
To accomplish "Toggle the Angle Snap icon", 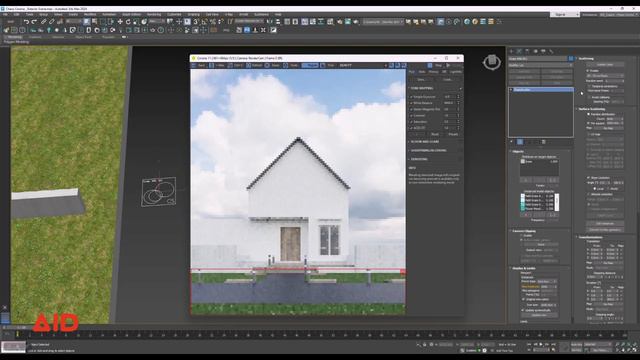I will pyautogui.click(x=204, y=21).
